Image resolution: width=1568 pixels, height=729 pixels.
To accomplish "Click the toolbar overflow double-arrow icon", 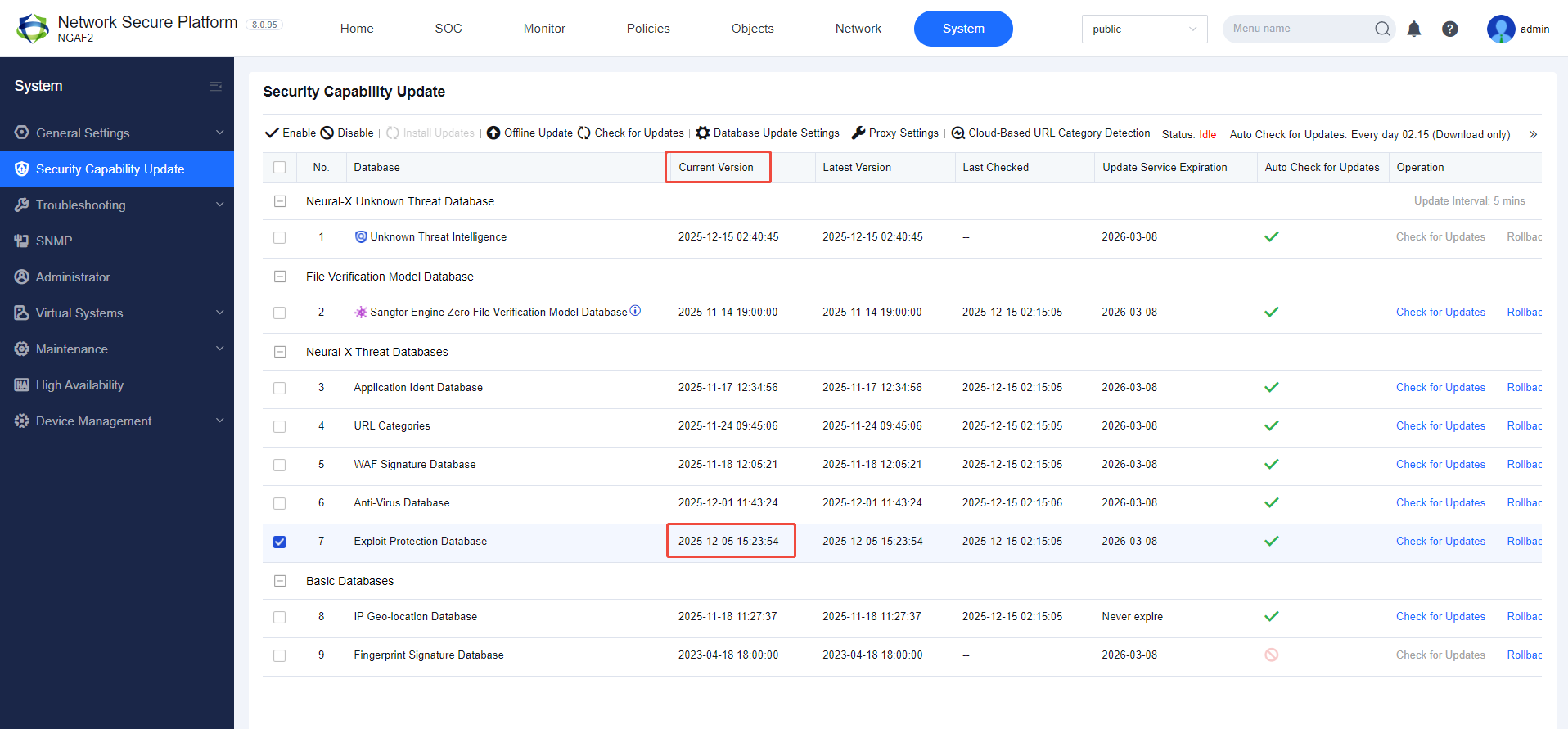I will 1533,134.
